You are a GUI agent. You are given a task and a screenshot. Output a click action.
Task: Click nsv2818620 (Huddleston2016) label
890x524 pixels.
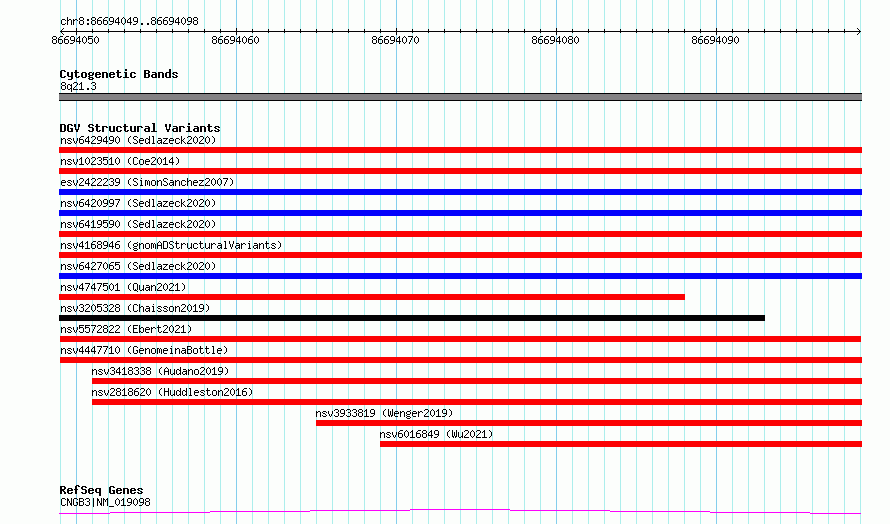coord(172,392)
